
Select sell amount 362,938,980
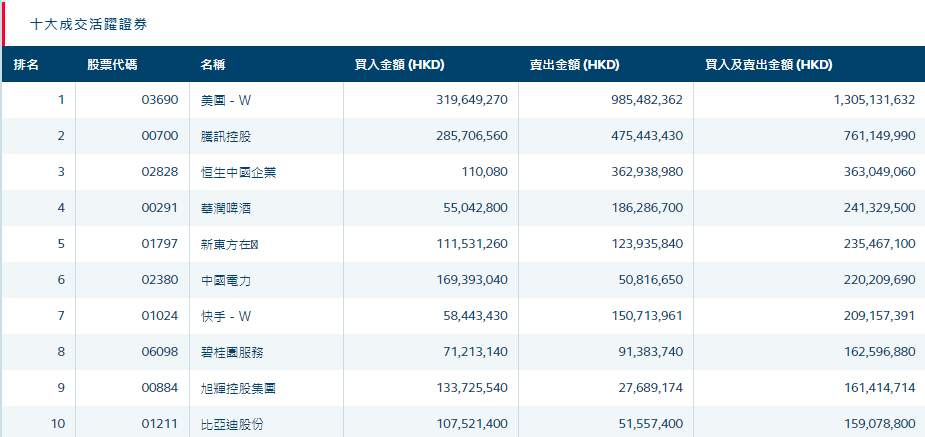coord(647,172)
